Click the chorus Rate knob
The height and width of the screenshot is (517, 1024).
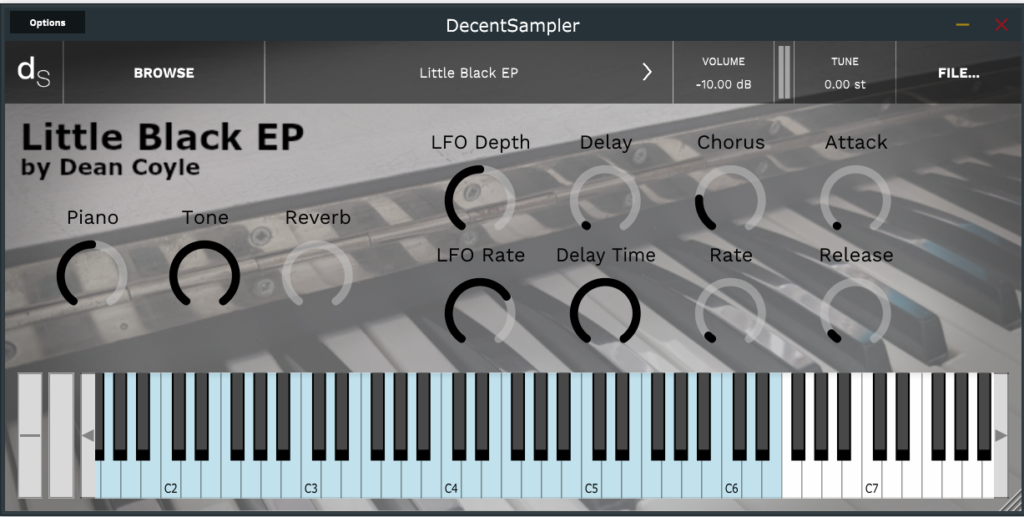pos(730,313)
